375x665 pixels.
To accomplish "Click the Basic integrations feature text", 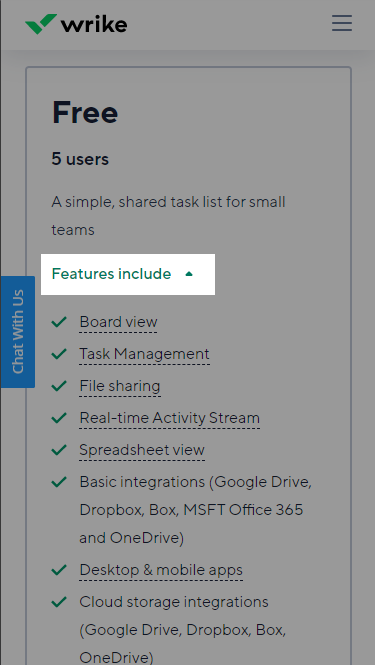I will (x=196, y=510).
